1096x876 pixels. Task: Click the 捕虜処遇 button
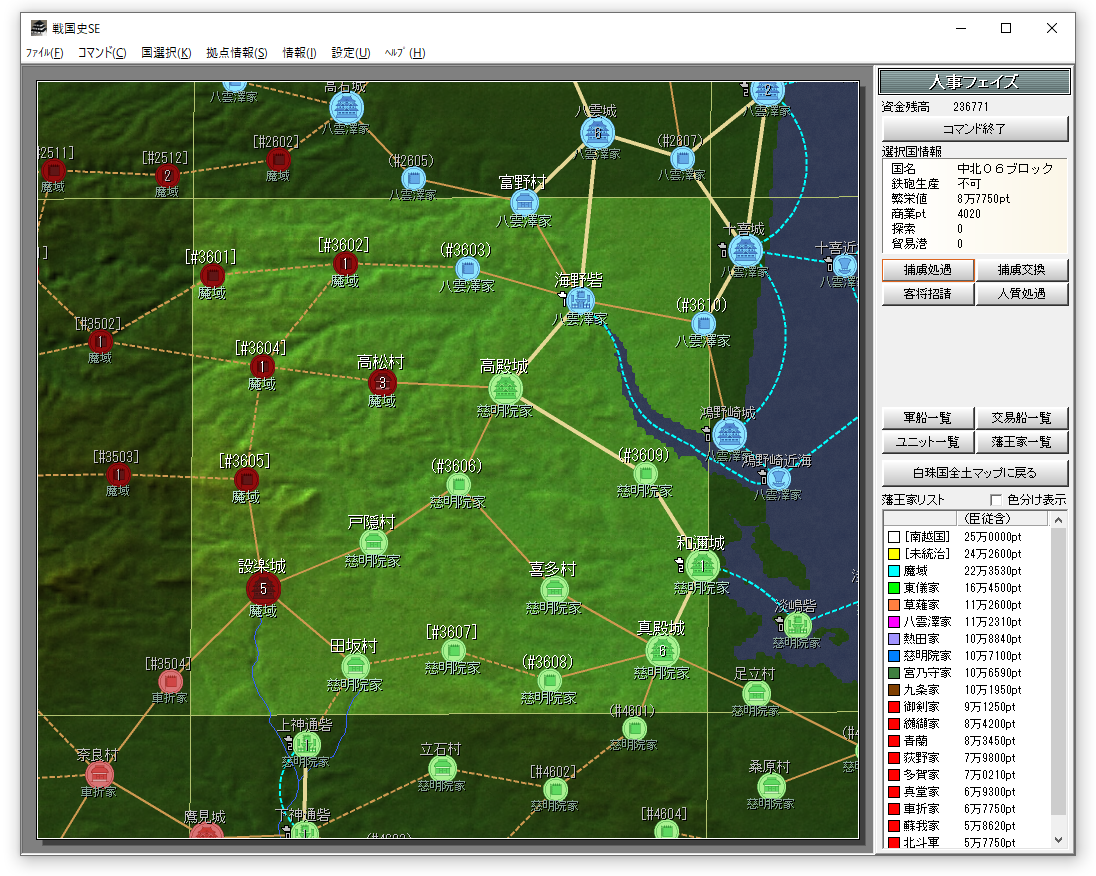pyautogui.click(x=927, y=270)
